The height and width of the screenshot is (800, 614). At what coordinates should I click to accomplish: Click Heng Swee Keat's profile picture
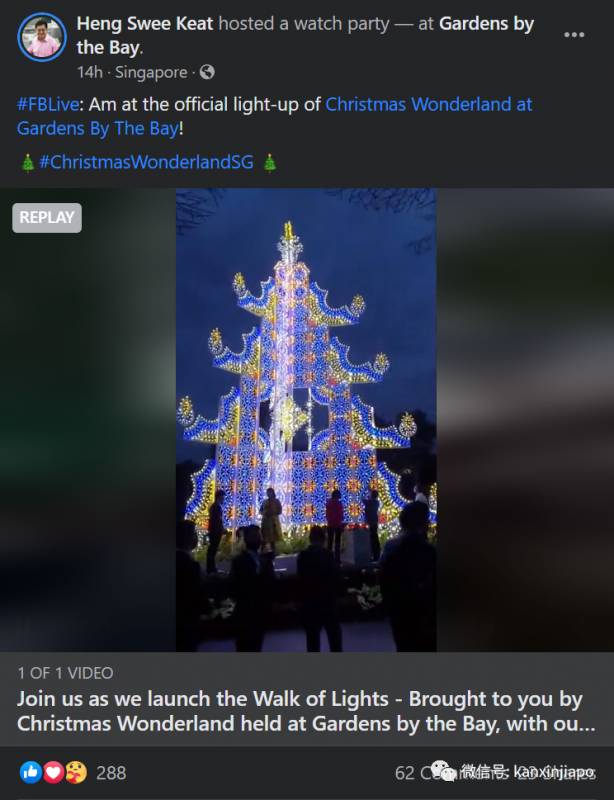click(x=42, y=37)
